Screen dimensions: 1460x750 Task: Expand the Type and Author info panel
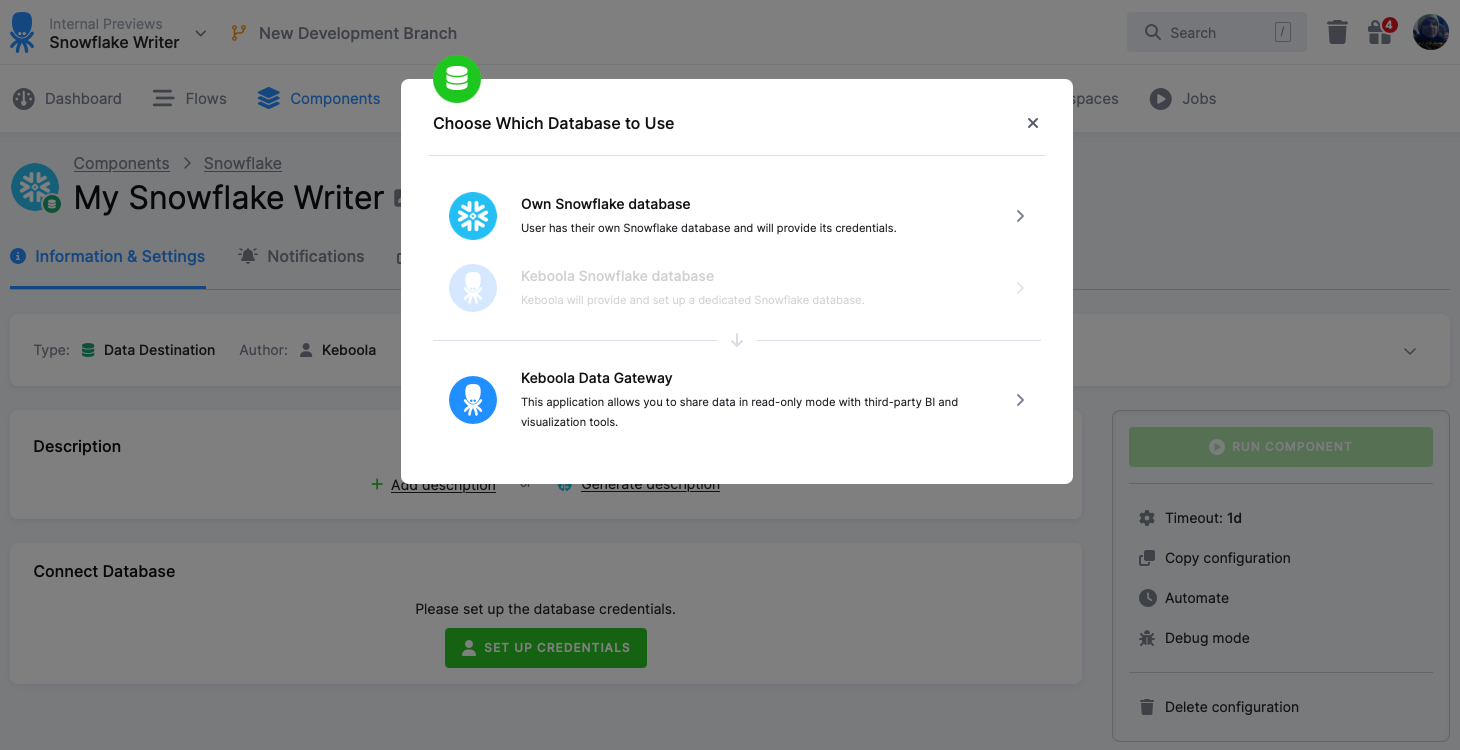click(1410, 351)
